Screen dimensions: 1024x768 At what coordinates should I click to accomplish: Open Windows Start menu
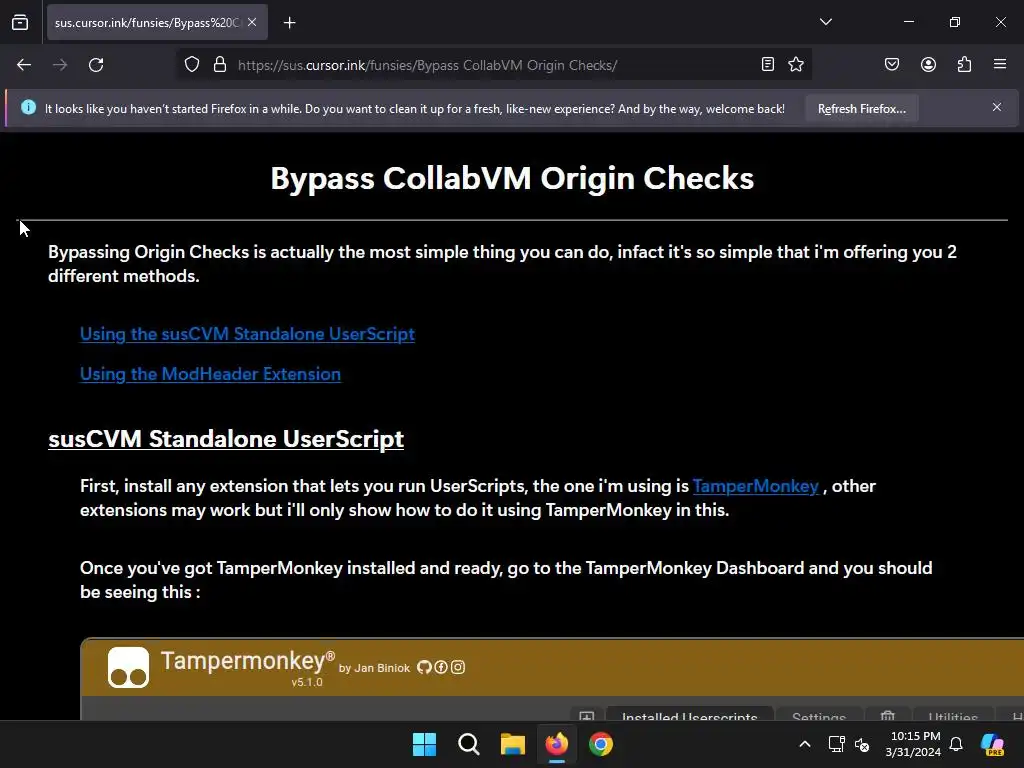424,744
